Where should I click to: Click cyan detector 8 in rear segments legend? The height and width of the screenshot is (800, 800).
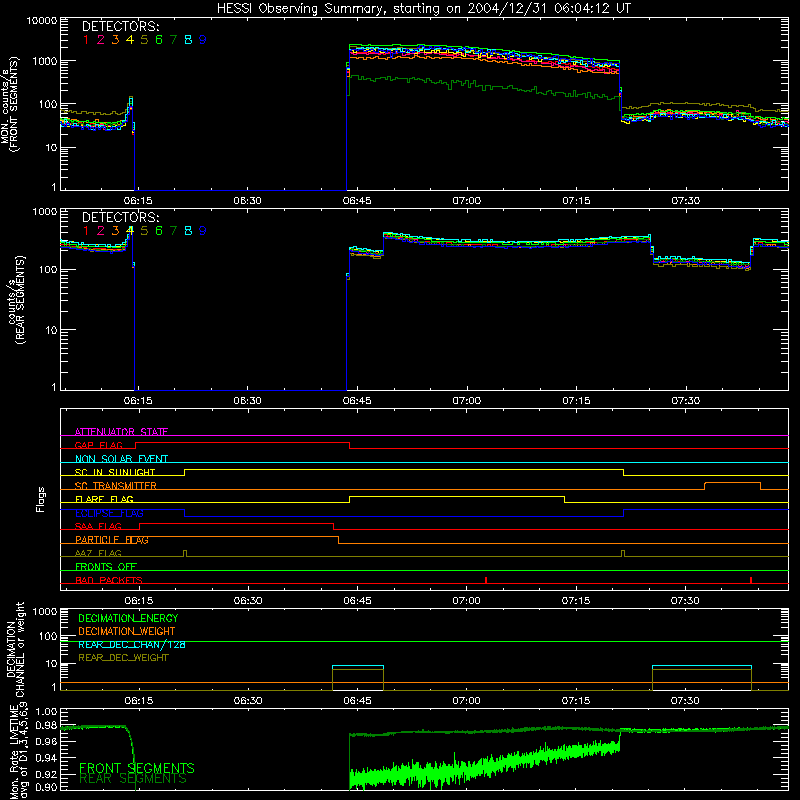pyautogui.click(x=188, y=231)
